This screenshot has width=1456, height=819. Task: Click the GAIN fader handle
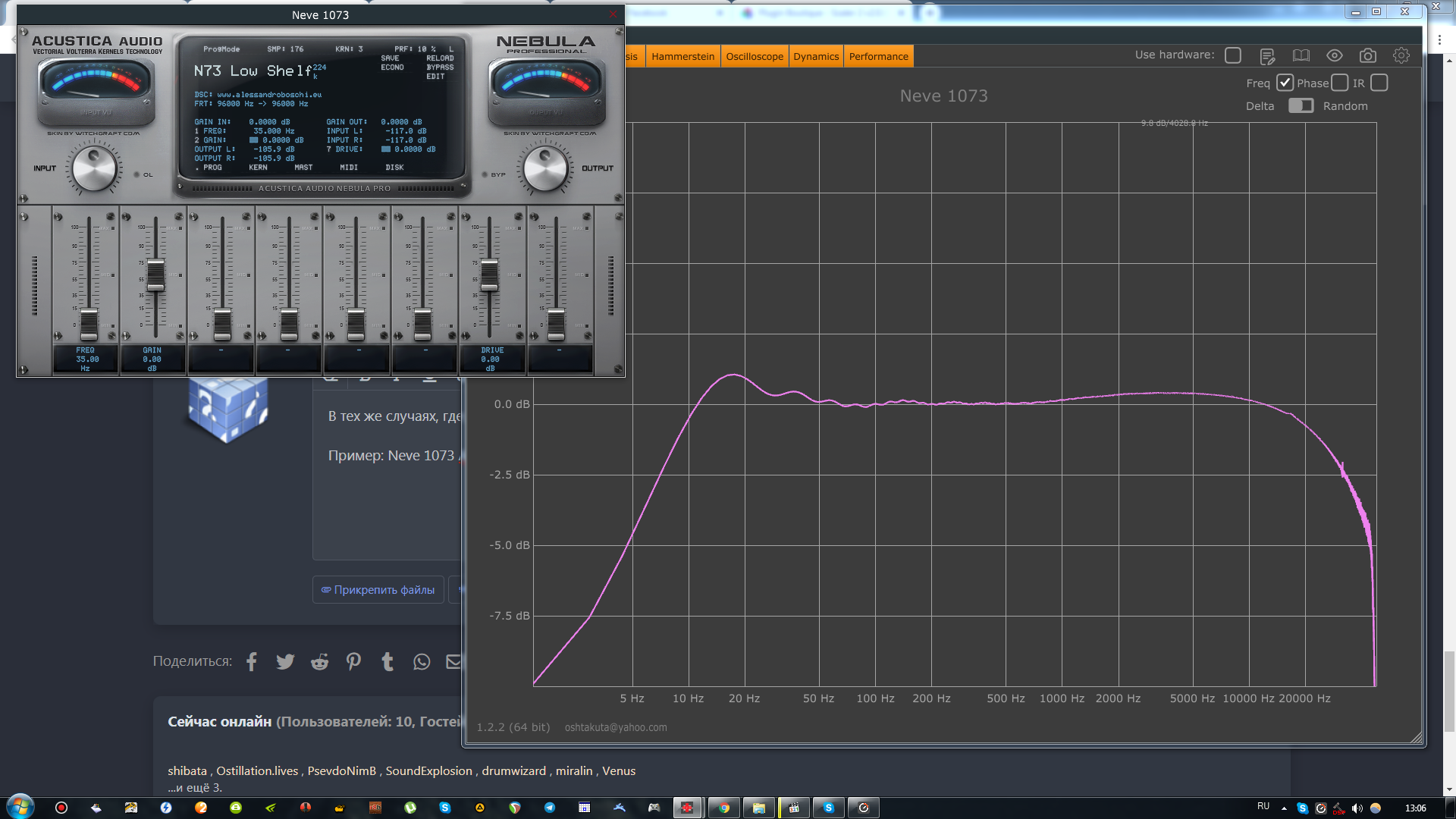coord(155,276)
